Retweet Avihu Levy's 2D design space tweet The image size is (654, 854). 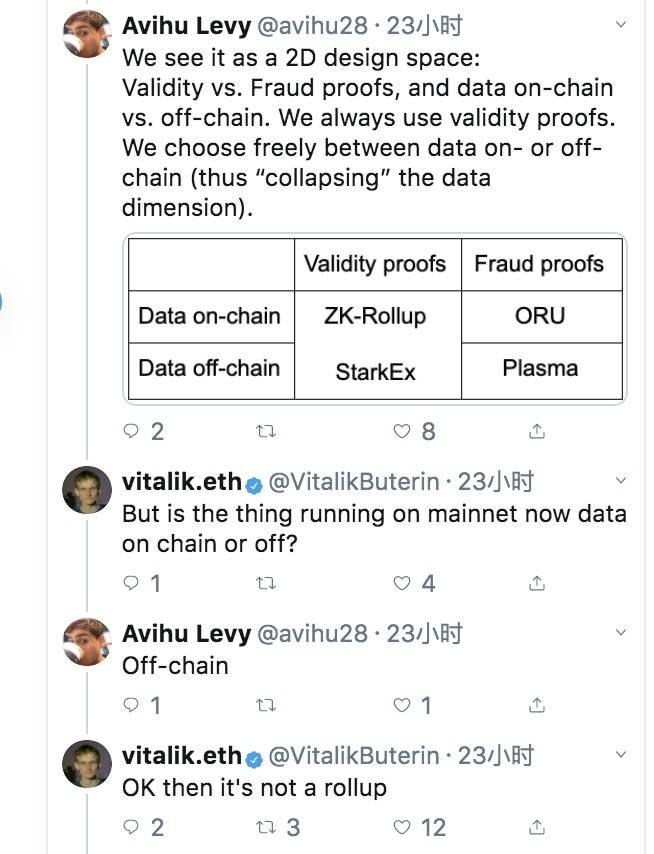(x=266, y=431)
